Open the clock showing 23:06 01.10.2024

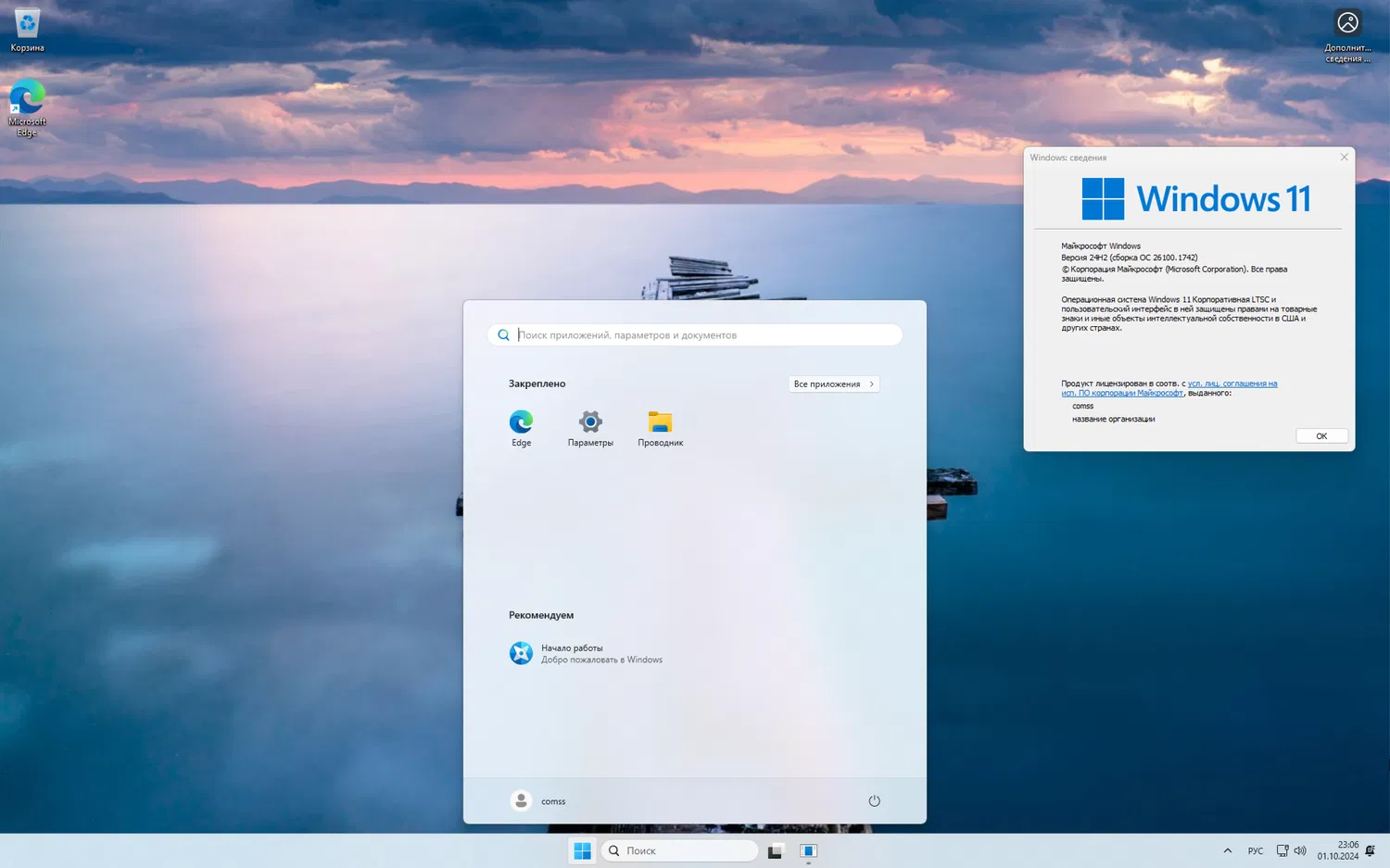[1338, 850]
